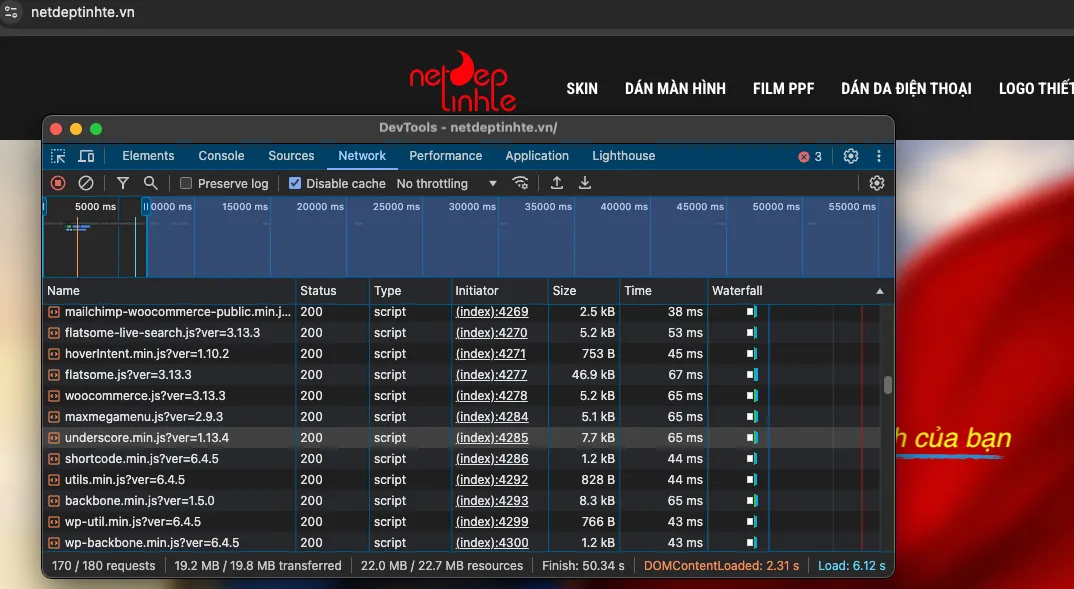Click the browser site information icon
Viewport: 1074px width, 589px height.
(11, 12)
